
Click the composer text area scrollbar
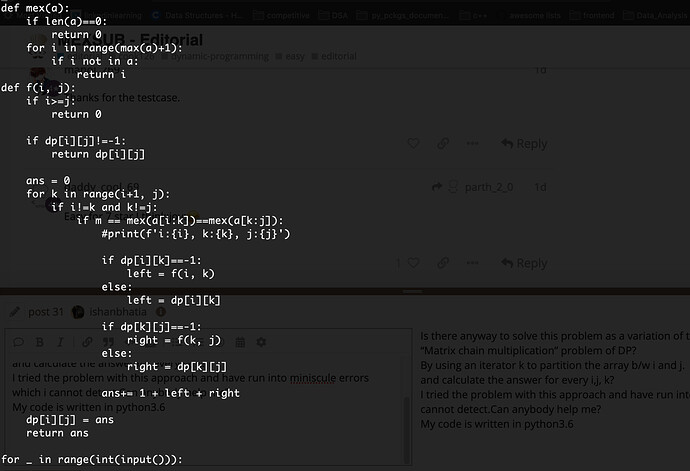pos(407,429)
